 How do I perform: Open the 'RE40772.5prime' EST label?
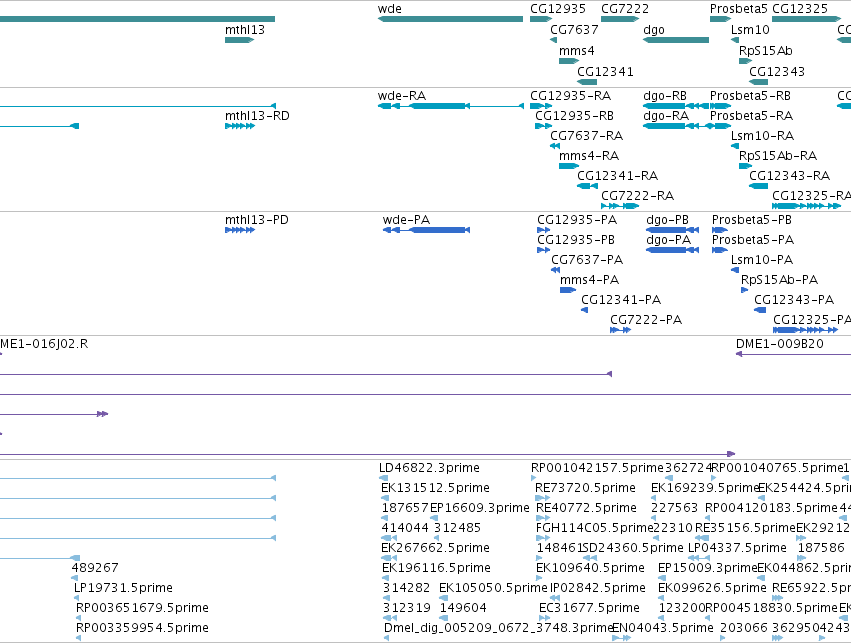pyautogui.click(x=586, y=508)
